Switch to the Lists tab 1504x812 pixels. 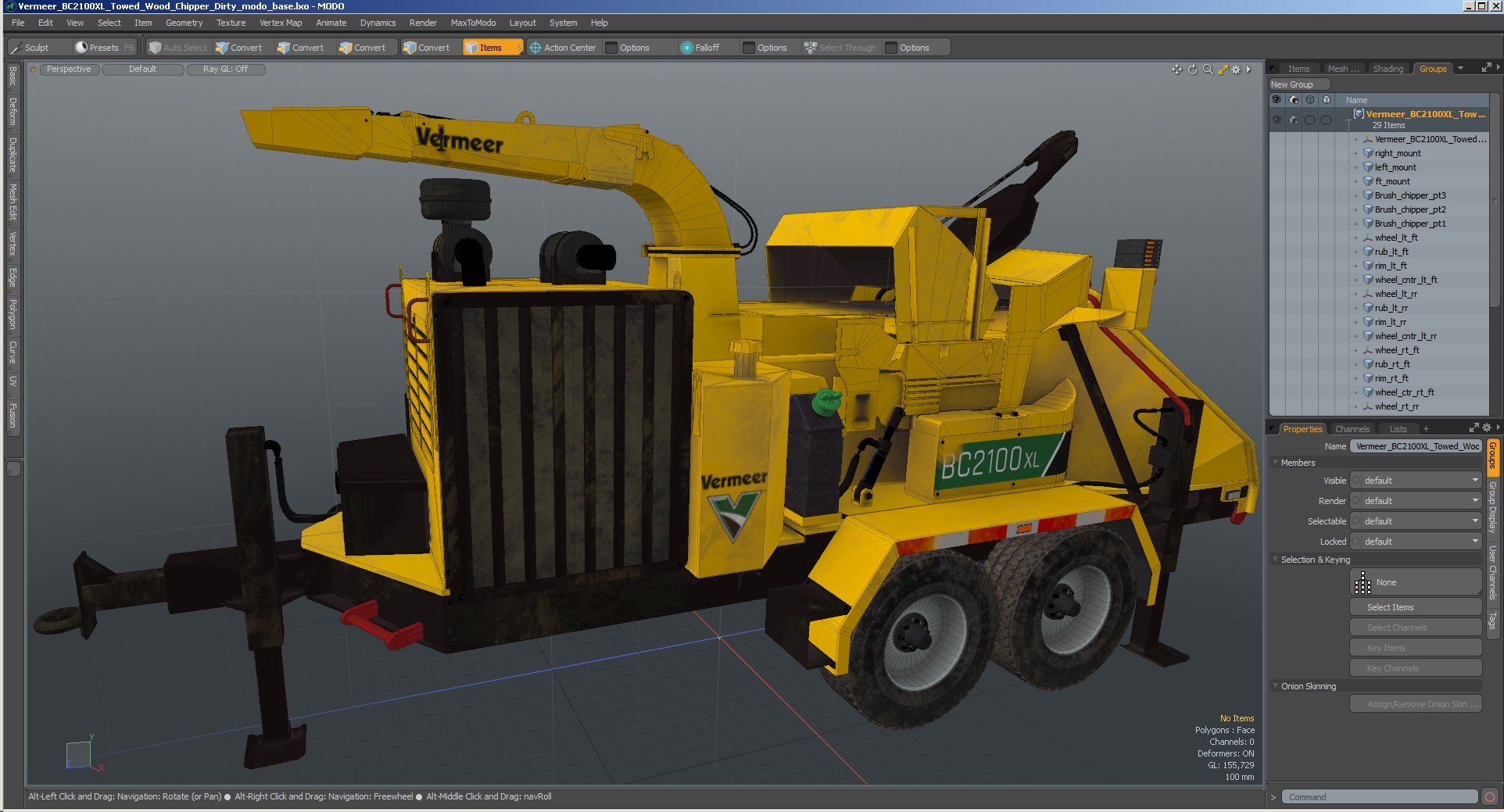[1398, 429]
